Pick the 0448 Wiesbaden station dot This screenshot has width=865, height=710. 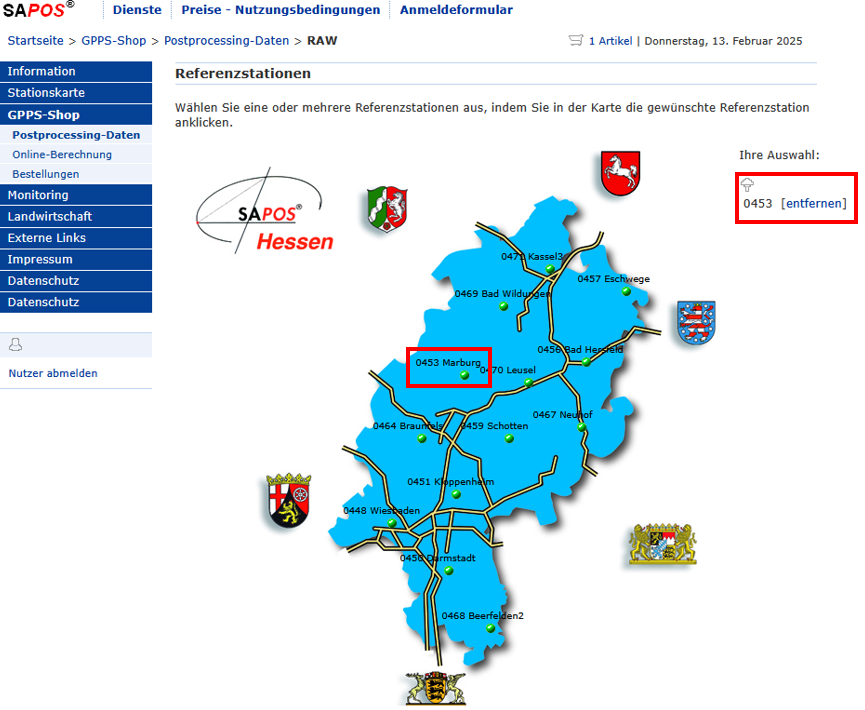(392, 523)
